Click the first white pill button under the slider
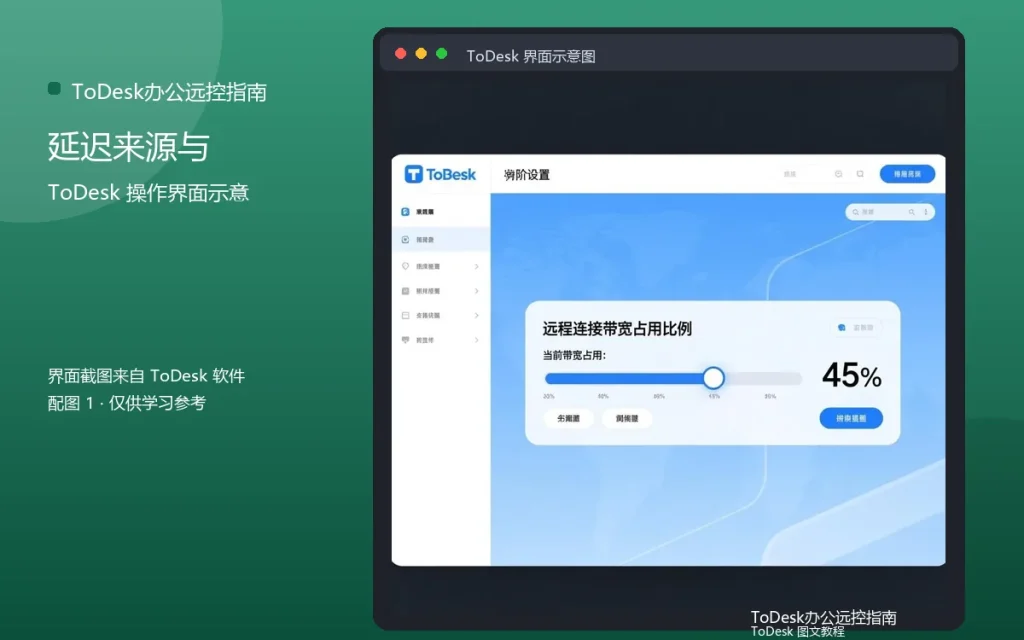1024x640 pixels. click(568, 419)
